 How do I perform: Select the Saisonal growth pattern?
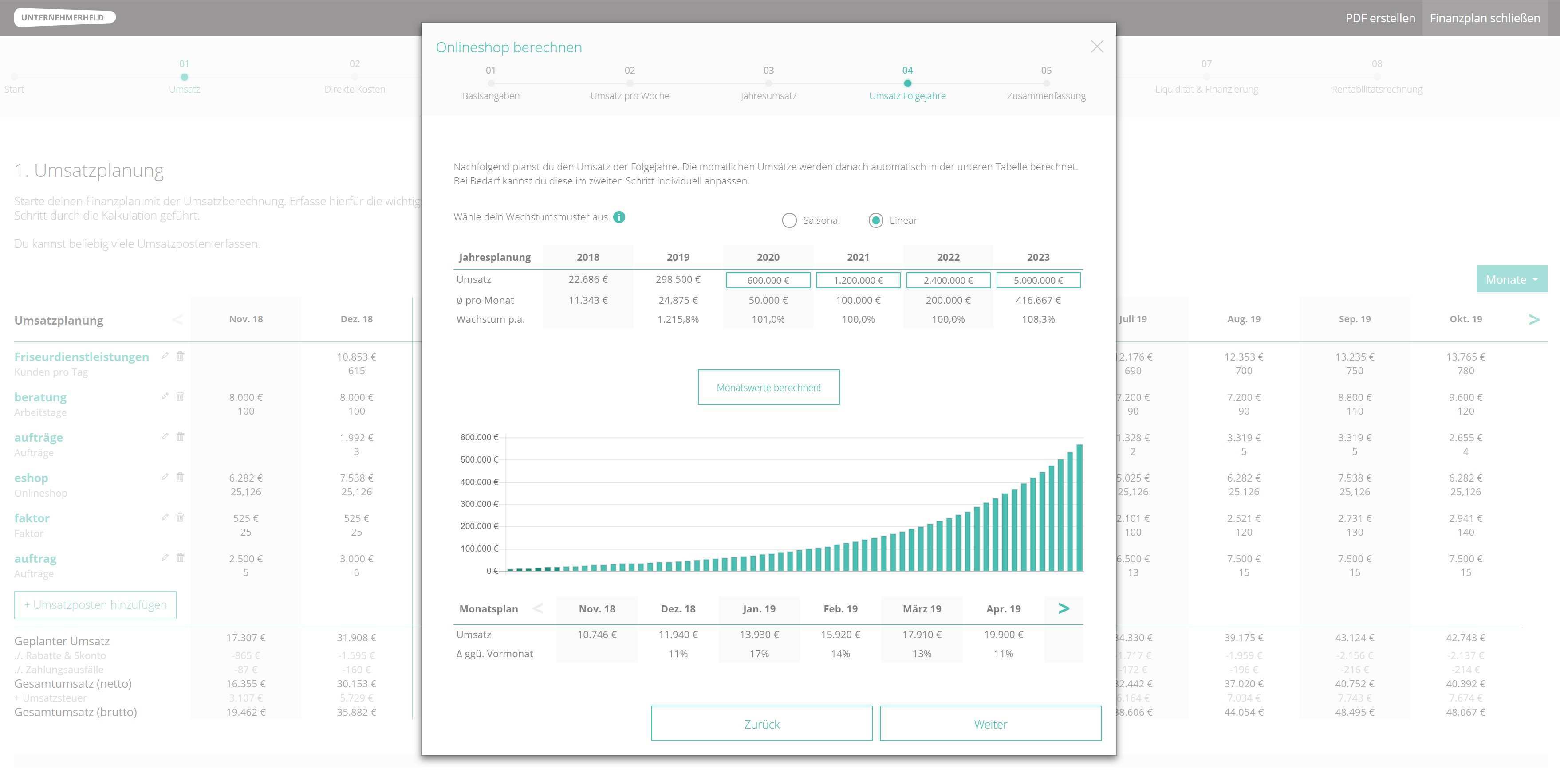click(789, 220)
